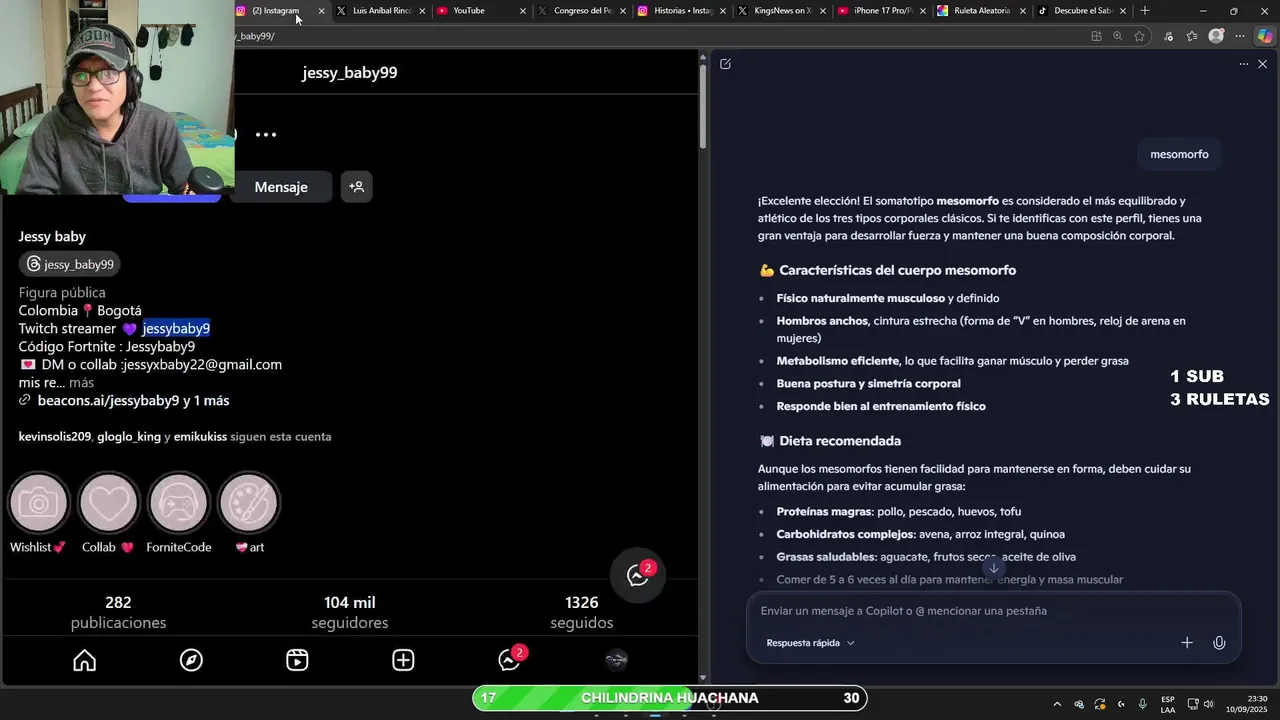The height and width of the screenshot is (720, 1280).
Task: Click tray microphone icon
Action: pos(1142,704)
